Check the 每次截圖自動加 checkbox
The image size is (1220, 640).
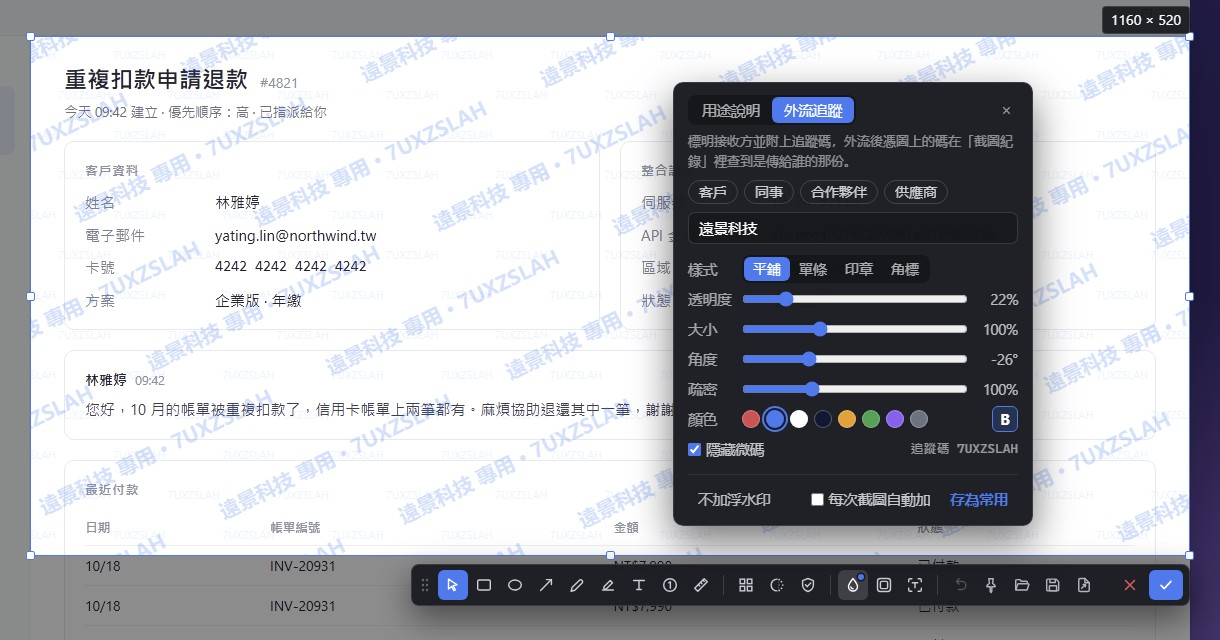point(817,500)
